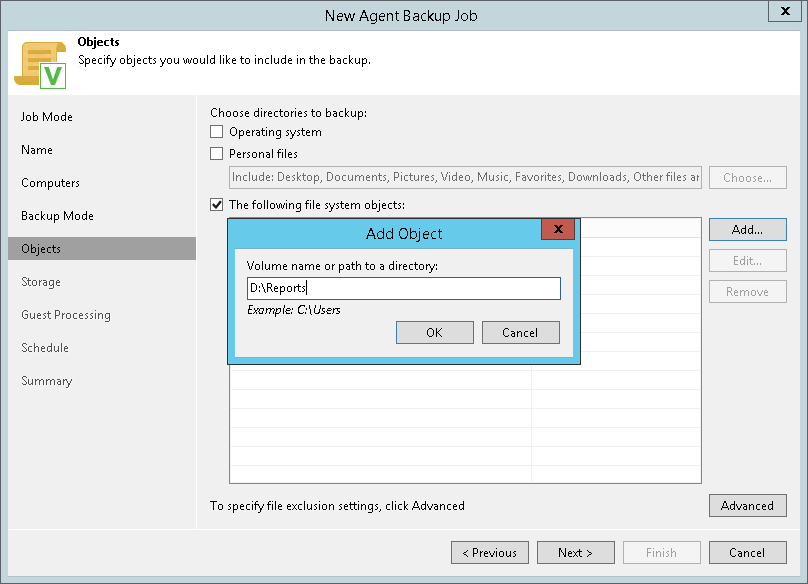Enable the Operating system checkbox
This screenshot has height=584, width=808.
[x=217, y=132]
